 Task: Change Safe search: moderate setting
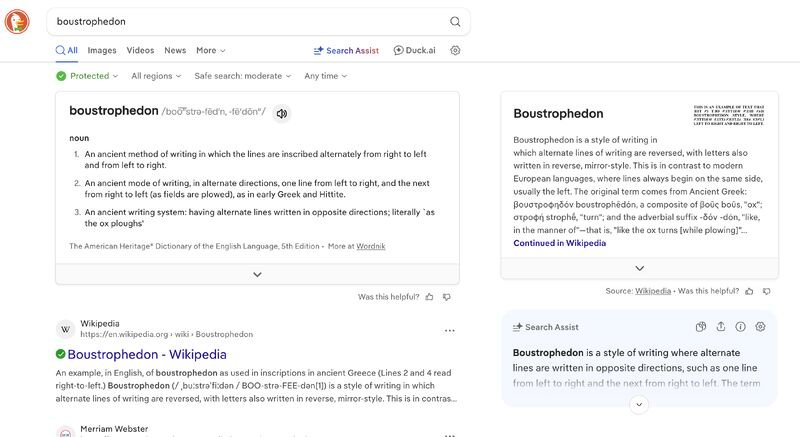pyautogui.click(x=242, y=76)
